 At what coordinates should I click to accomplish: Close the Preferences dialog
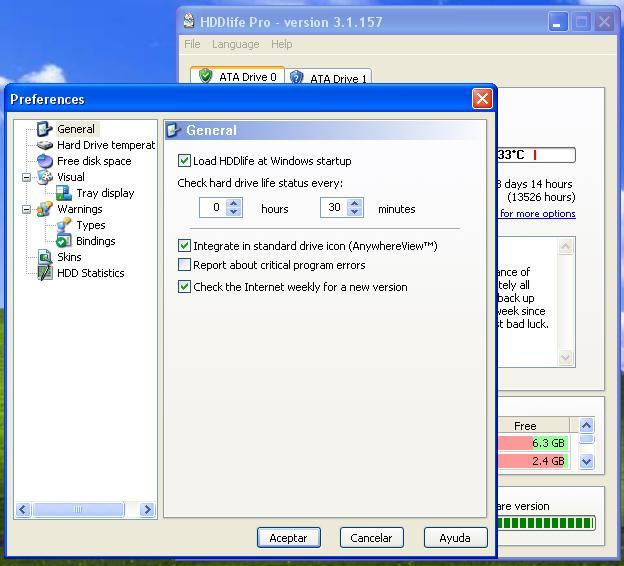482,98
